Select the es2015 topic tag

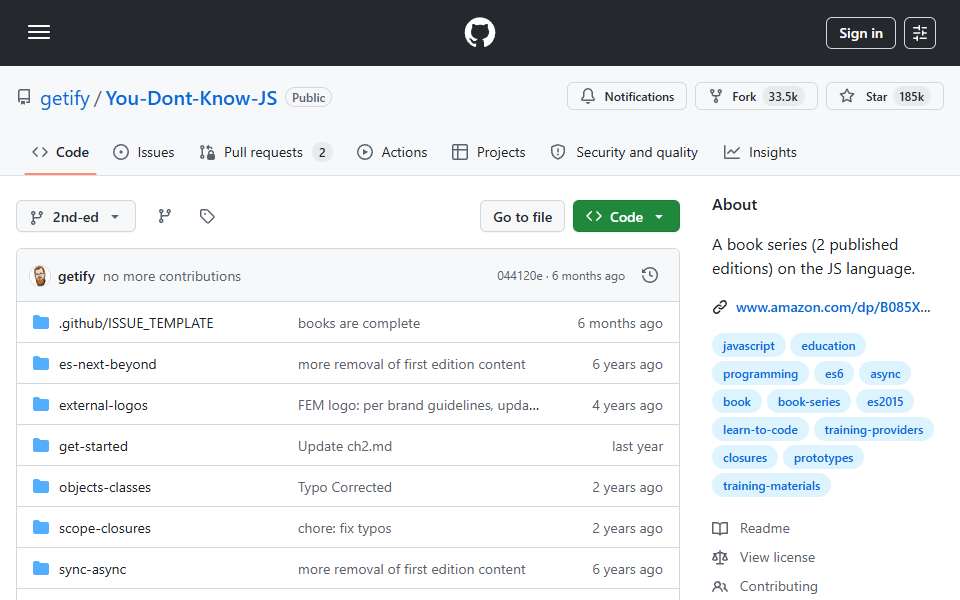[885, 402]
